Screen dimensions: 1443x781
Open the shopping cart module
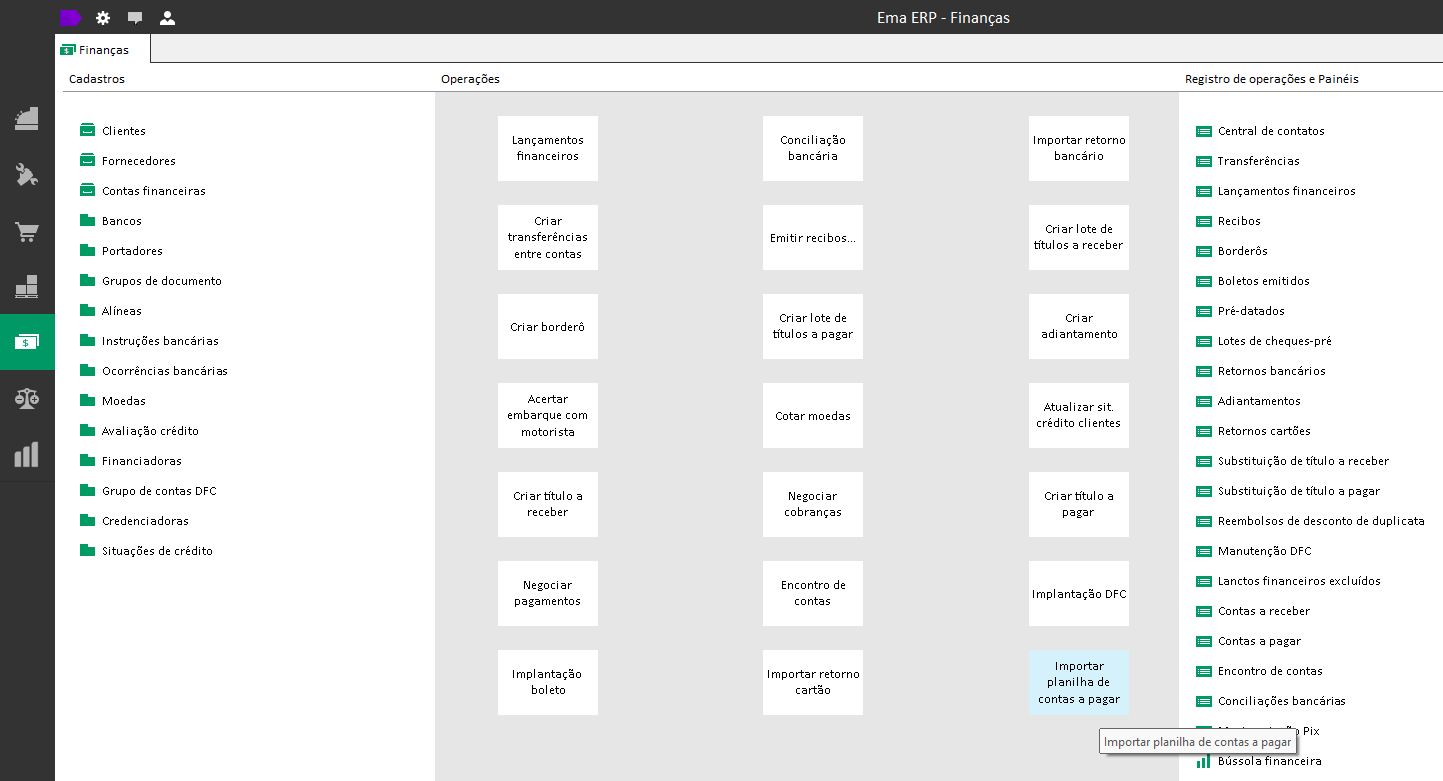pyautogui.click(x=27, y=233)
